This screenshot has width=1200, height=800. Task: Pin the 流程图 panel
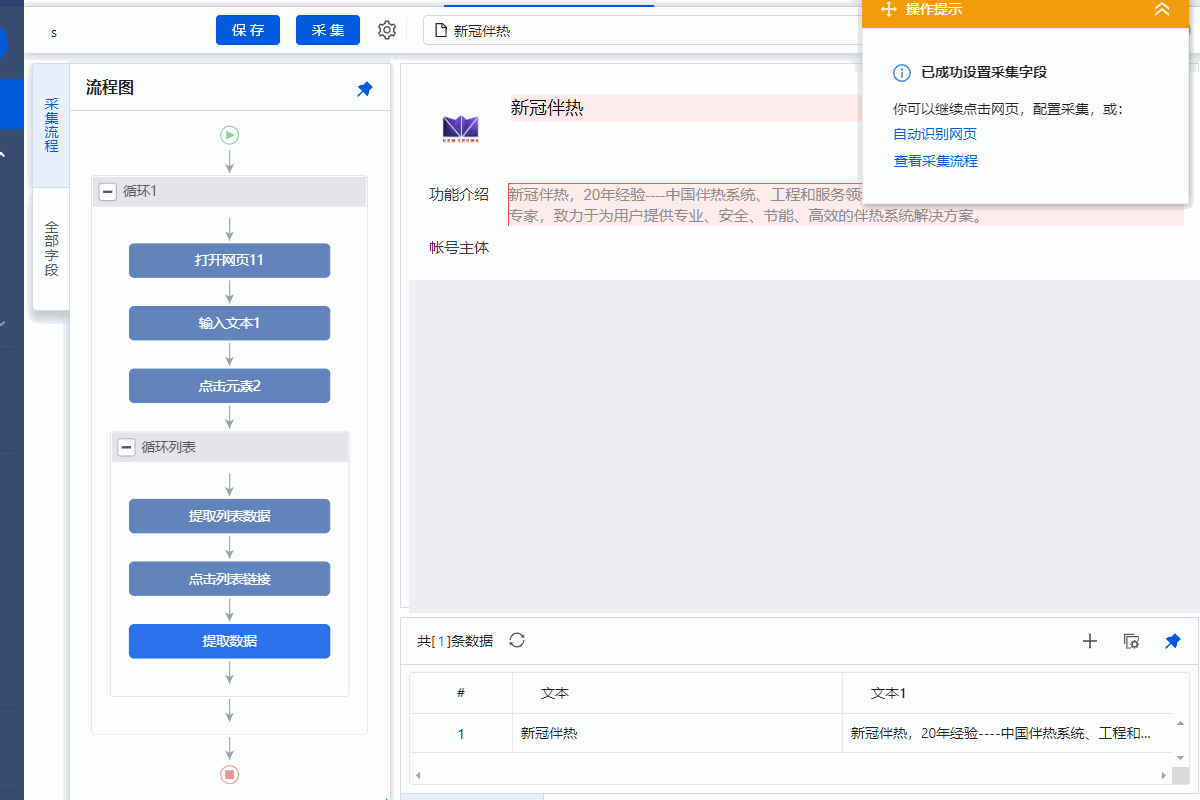[364, 89]
